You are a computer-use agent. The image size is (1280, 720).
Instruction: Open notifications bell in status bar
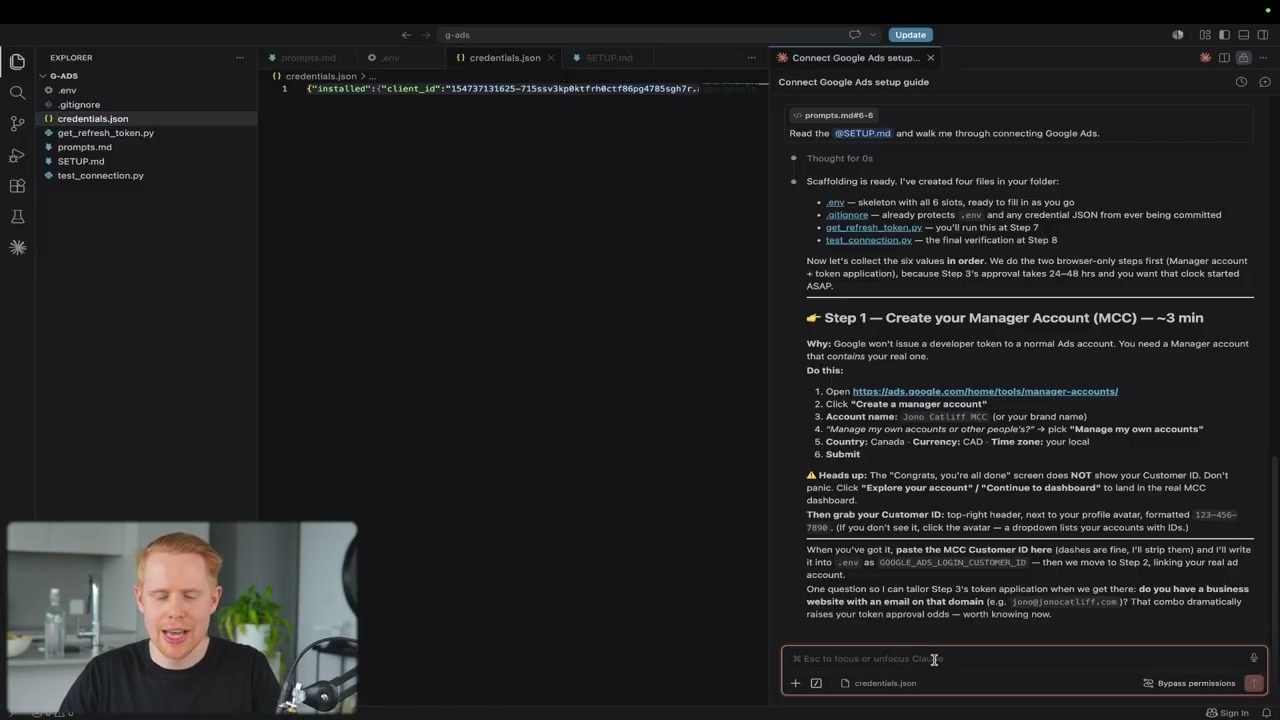[1266, 713]
